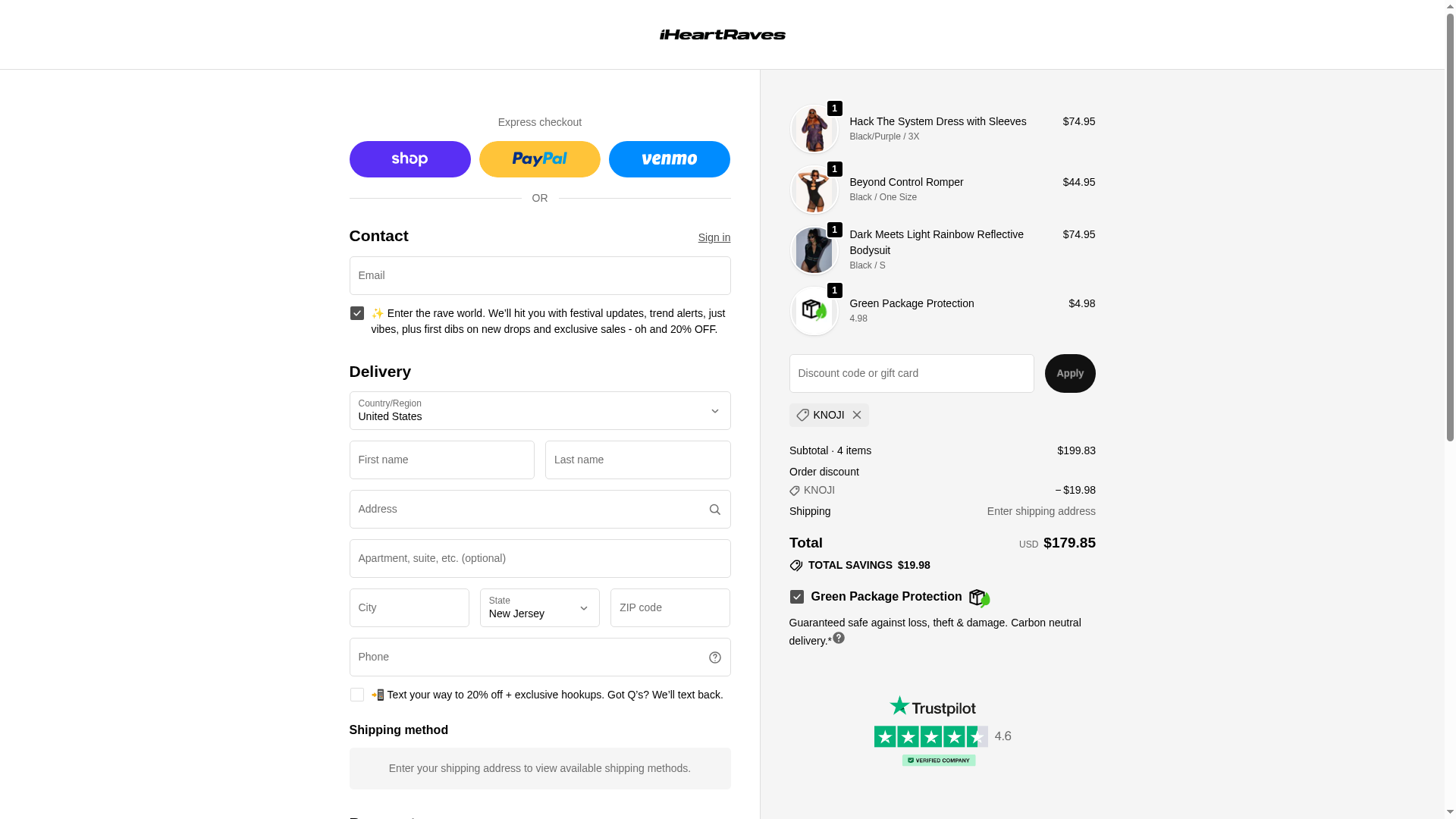
Task: Open the phone field help icon
Action: click(x=714, y=657)
